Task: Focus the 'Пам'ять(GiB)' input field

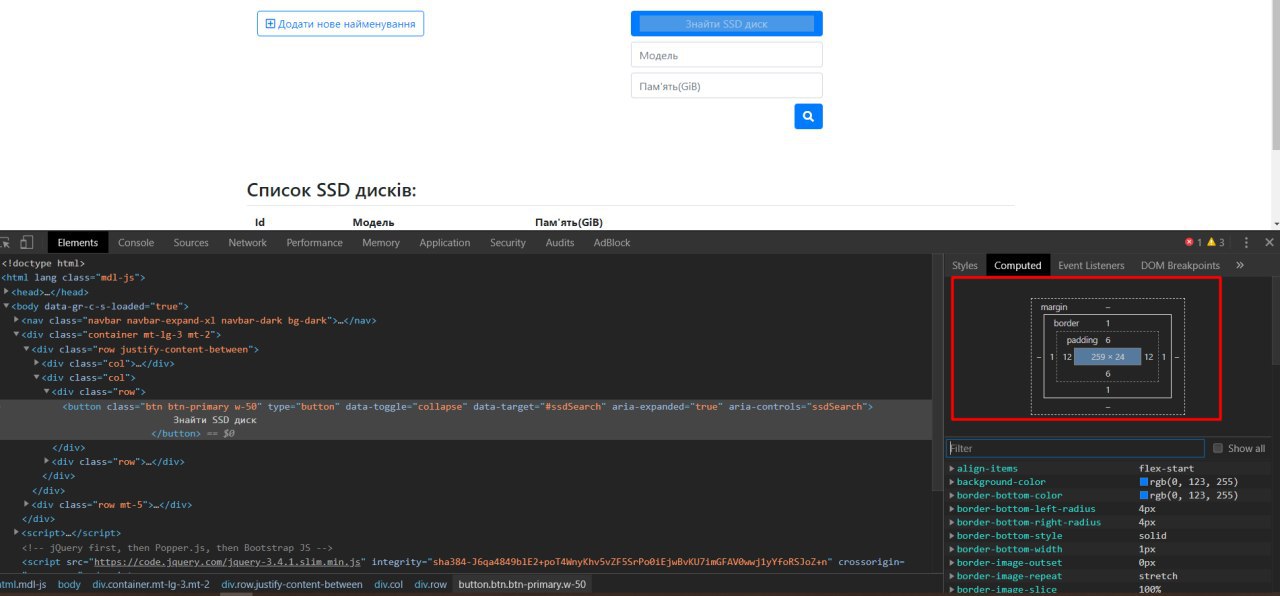Action: point(727,86)
